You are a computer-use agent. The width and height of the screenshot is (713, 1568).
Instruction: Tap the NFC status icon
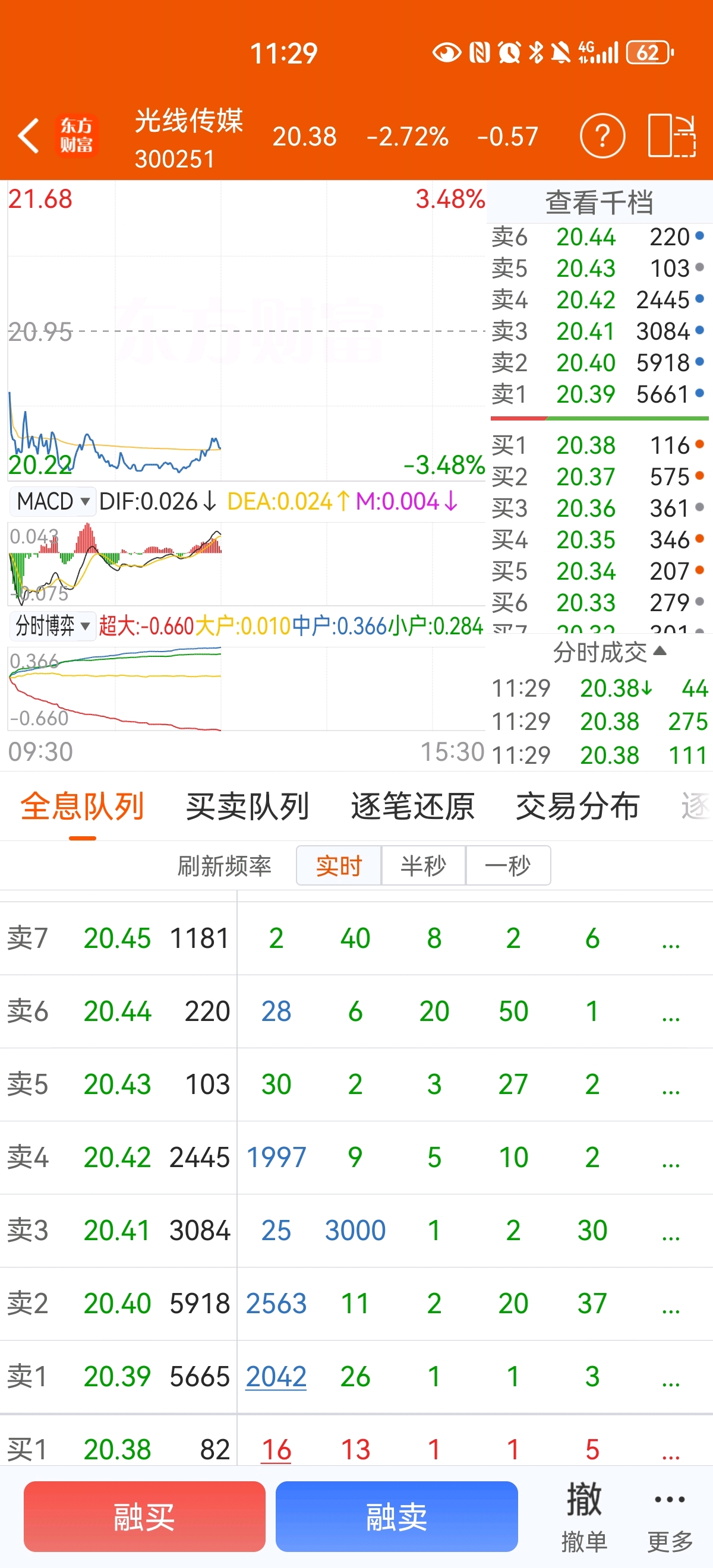point(479,53)
